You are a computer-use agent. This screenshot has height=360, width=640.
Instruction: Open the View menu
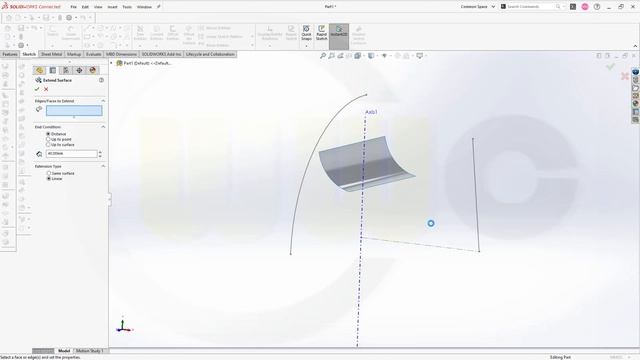point(98,7)
